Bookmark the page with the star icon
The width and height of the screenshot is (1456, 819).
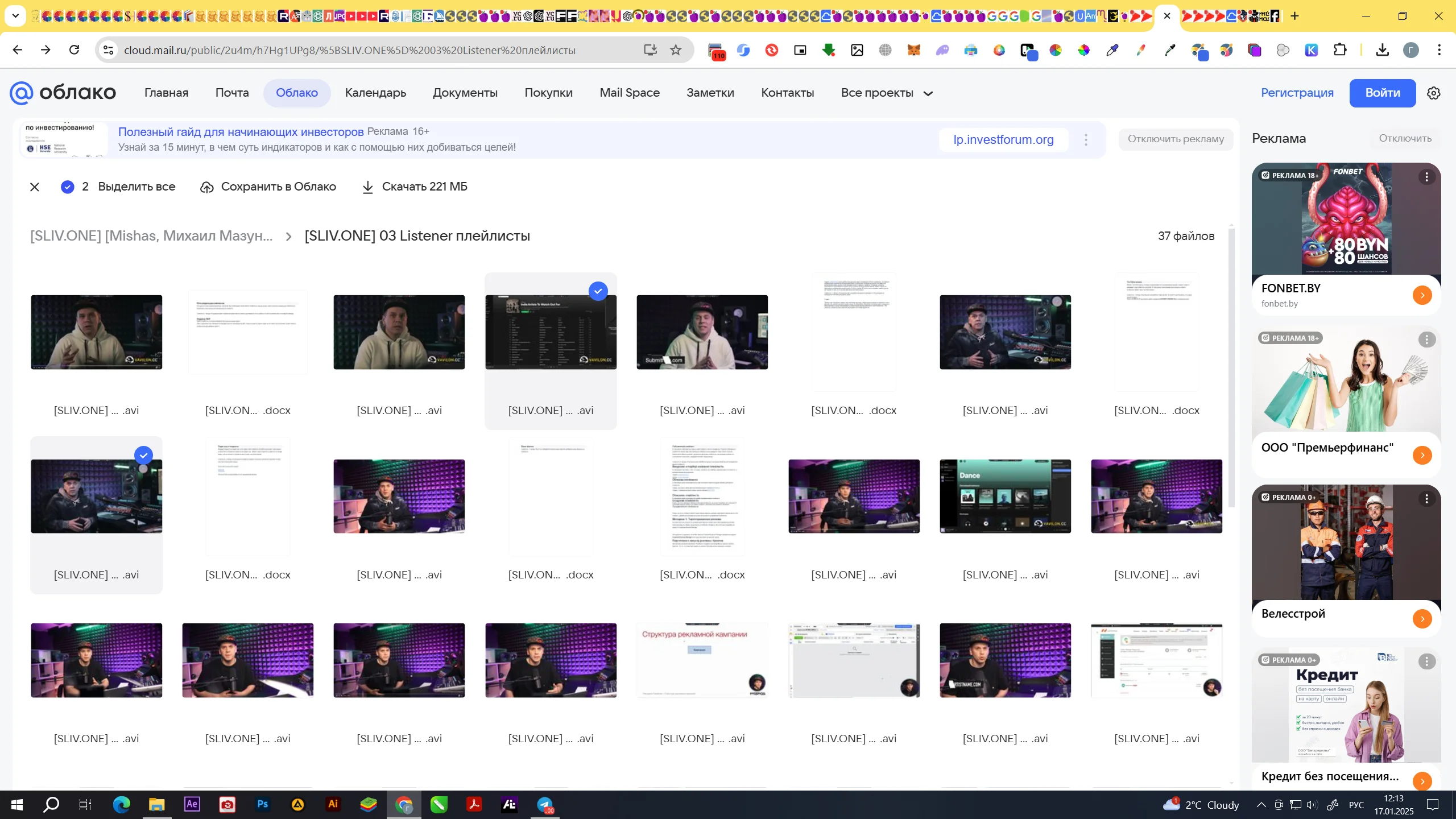[x=676, y=50]
